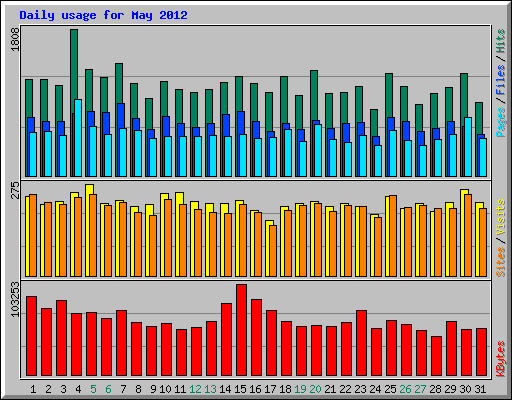The width and height of the screenshot is (512, 400).
Task: Select day label 22 on the x-axis
Action: [345, 389]
